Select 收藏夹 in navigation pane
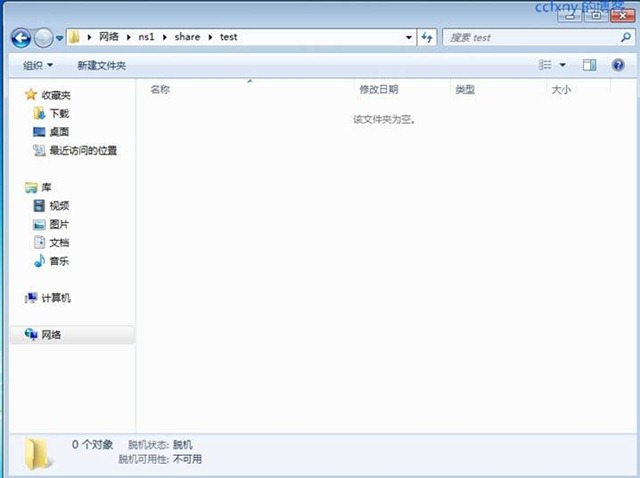 tap(56, 95)
